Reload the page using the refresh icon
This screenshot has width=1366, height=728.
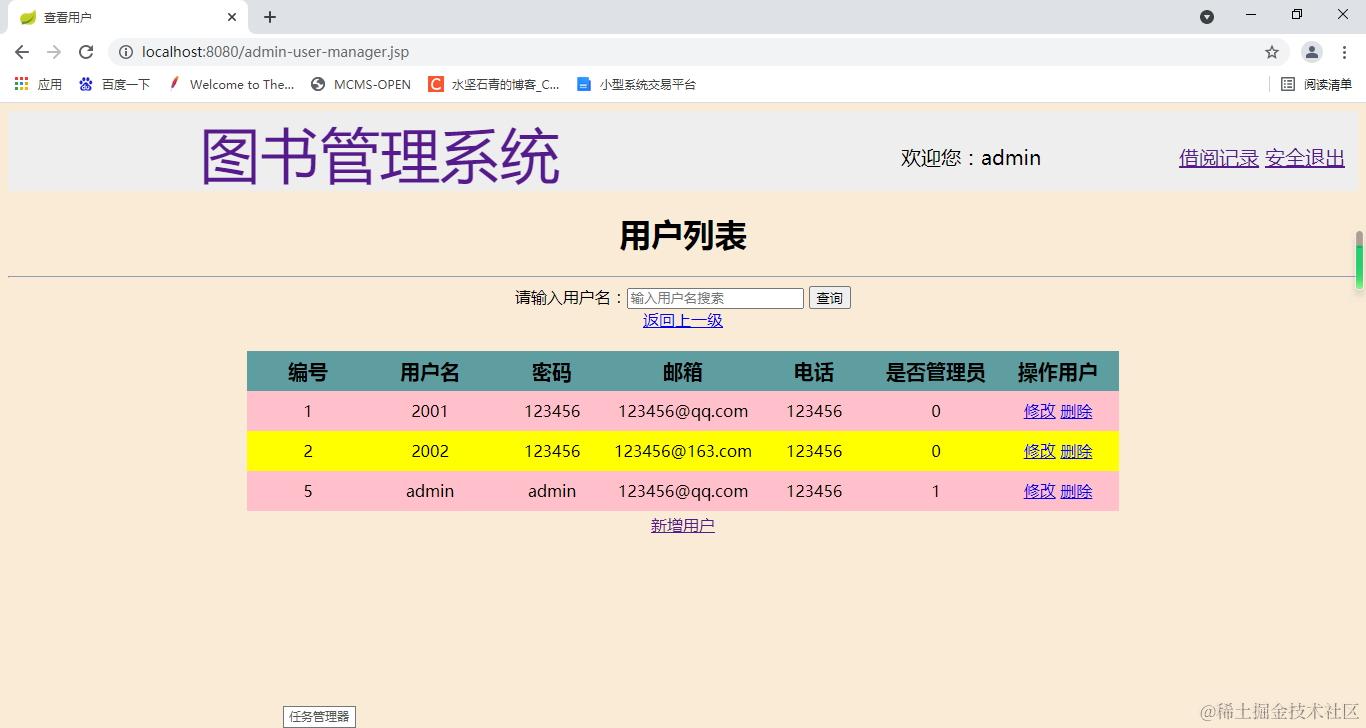pyautogui.click(x=86, y=52)
